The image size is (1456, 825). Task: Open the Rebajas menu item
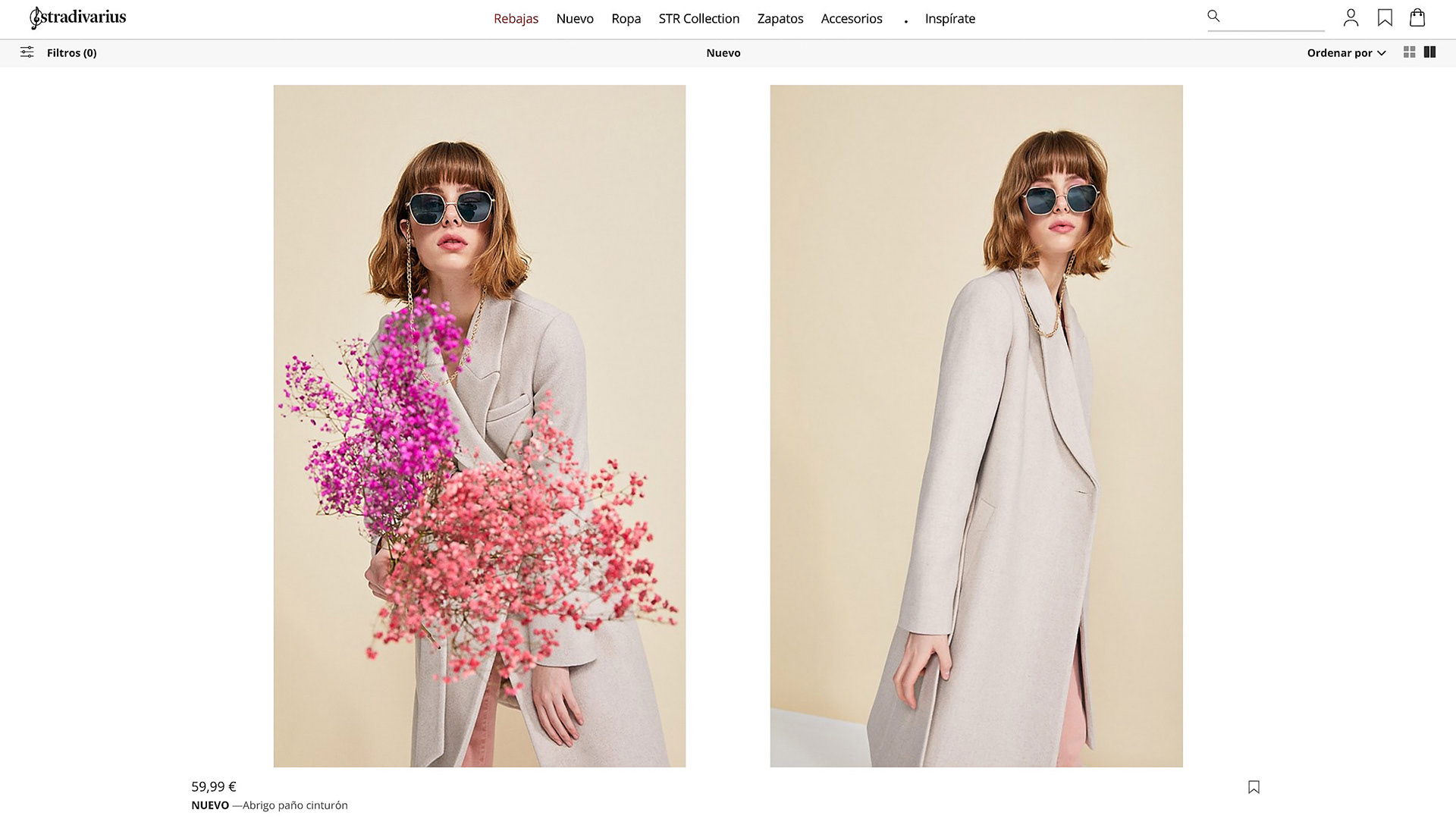tap(516, 19)
